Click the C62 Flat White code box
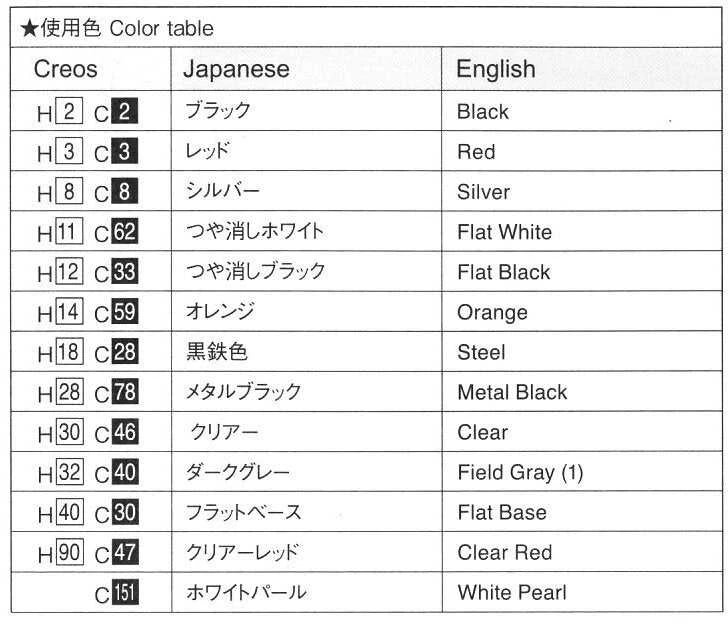Viewport: 728px width, 624px height. [124, 231]
